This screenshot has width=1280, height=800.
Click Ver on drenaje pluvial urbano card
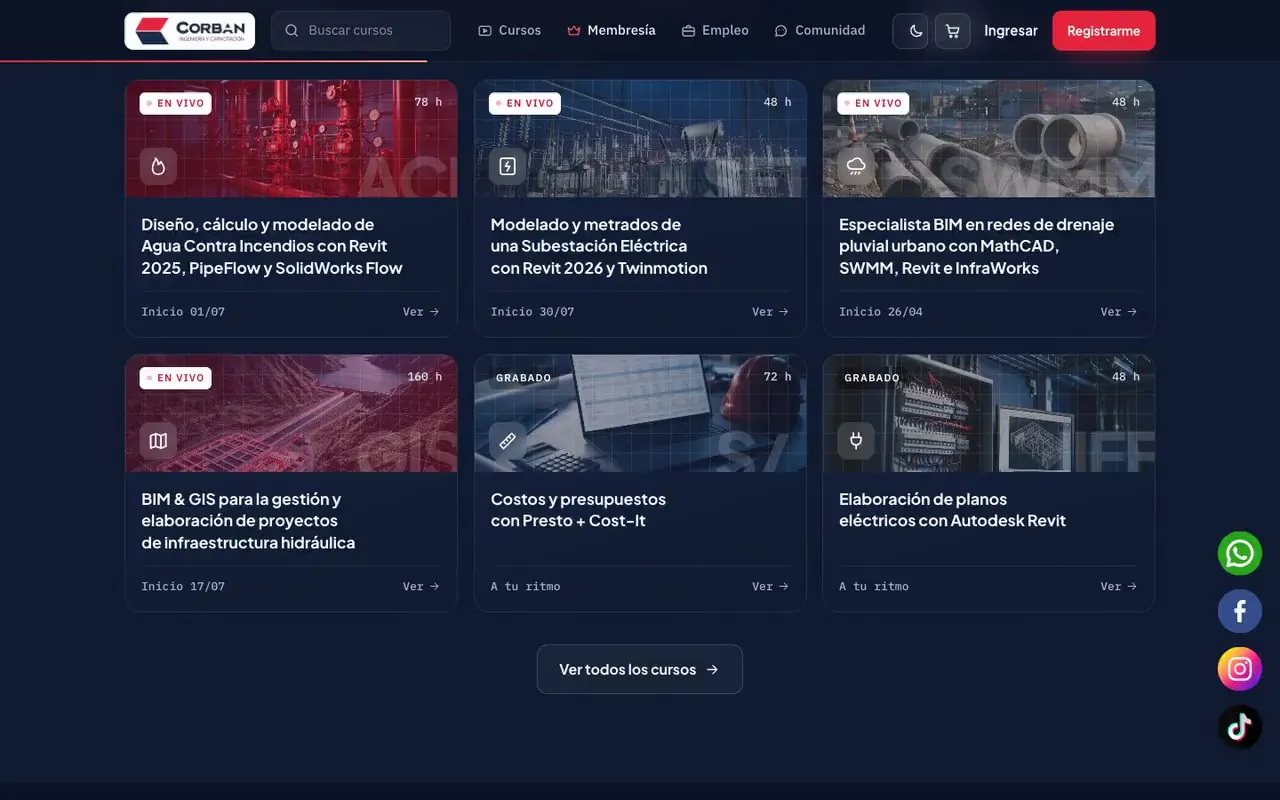(x=1119, y=312)
